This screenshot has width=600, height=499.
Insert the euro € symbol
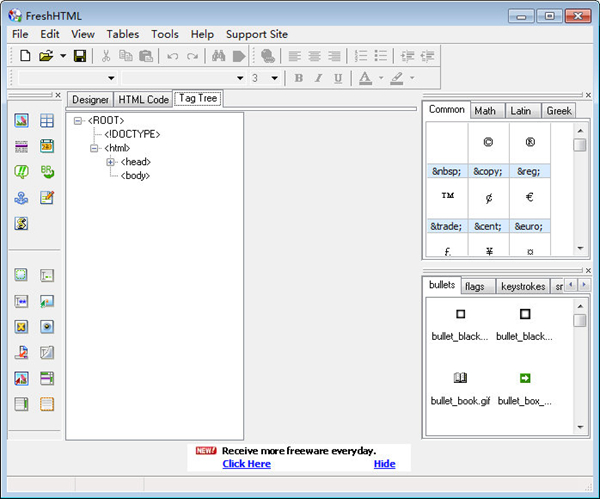tap(529, 197)
